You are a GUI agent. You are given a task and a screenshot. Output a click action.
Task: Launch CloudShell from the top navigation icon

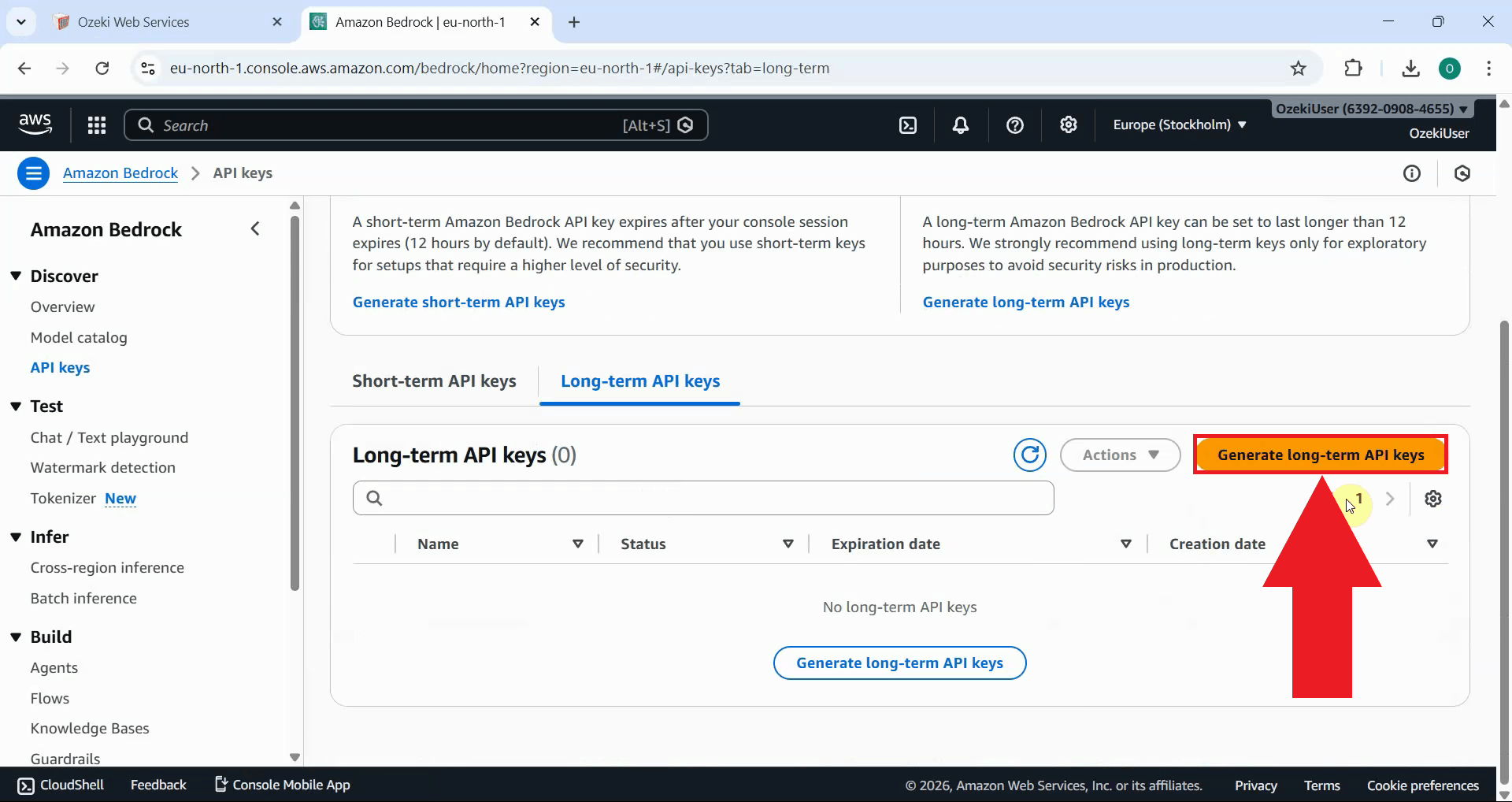click(x=908, y=125)
